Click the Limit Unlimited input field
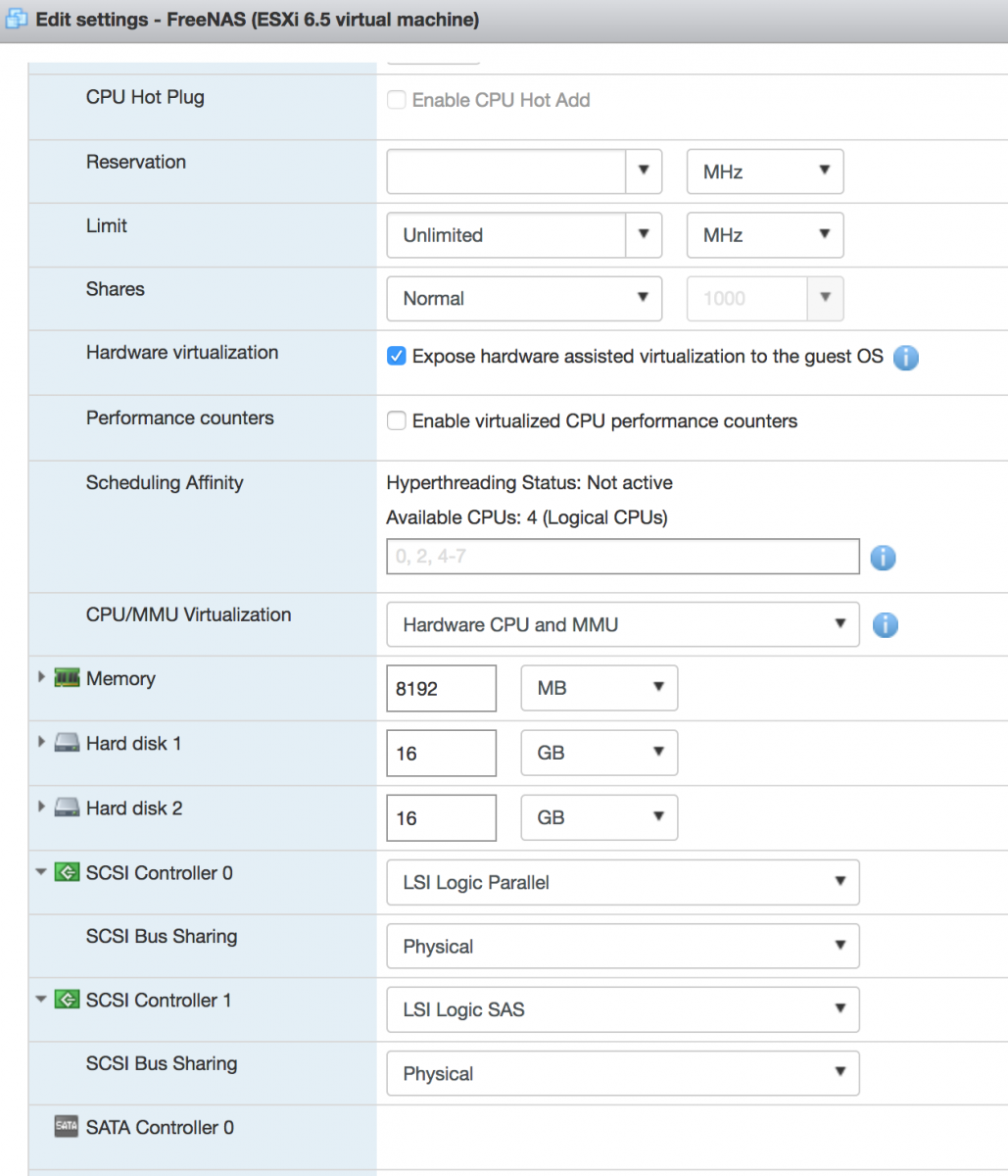Image resolution: width=1008 pixels, height=1176 pixels. point(506,234)
